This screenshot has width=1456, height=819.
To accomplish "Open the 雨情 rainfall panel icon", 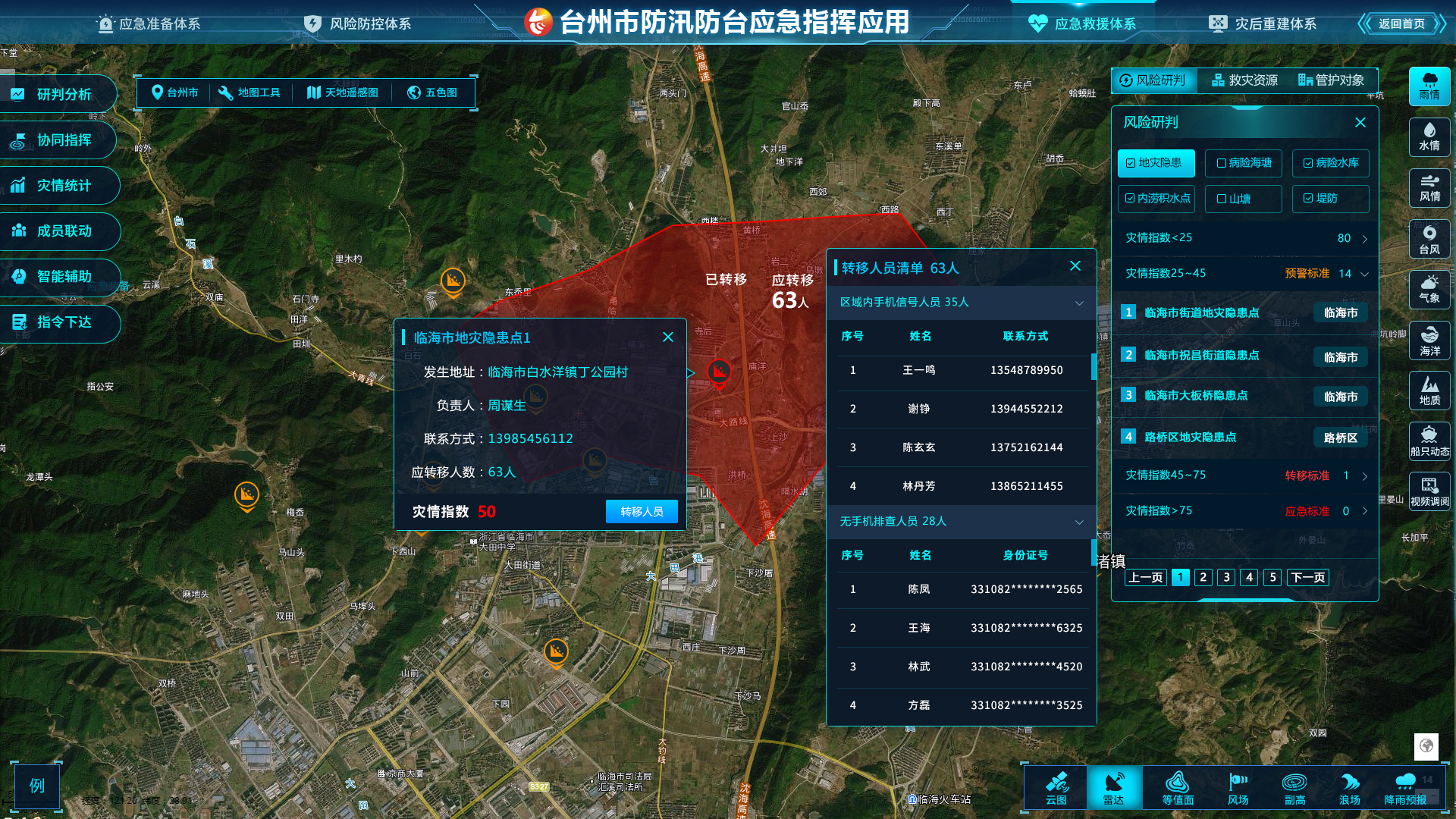I will click(x=1429, y=86).
